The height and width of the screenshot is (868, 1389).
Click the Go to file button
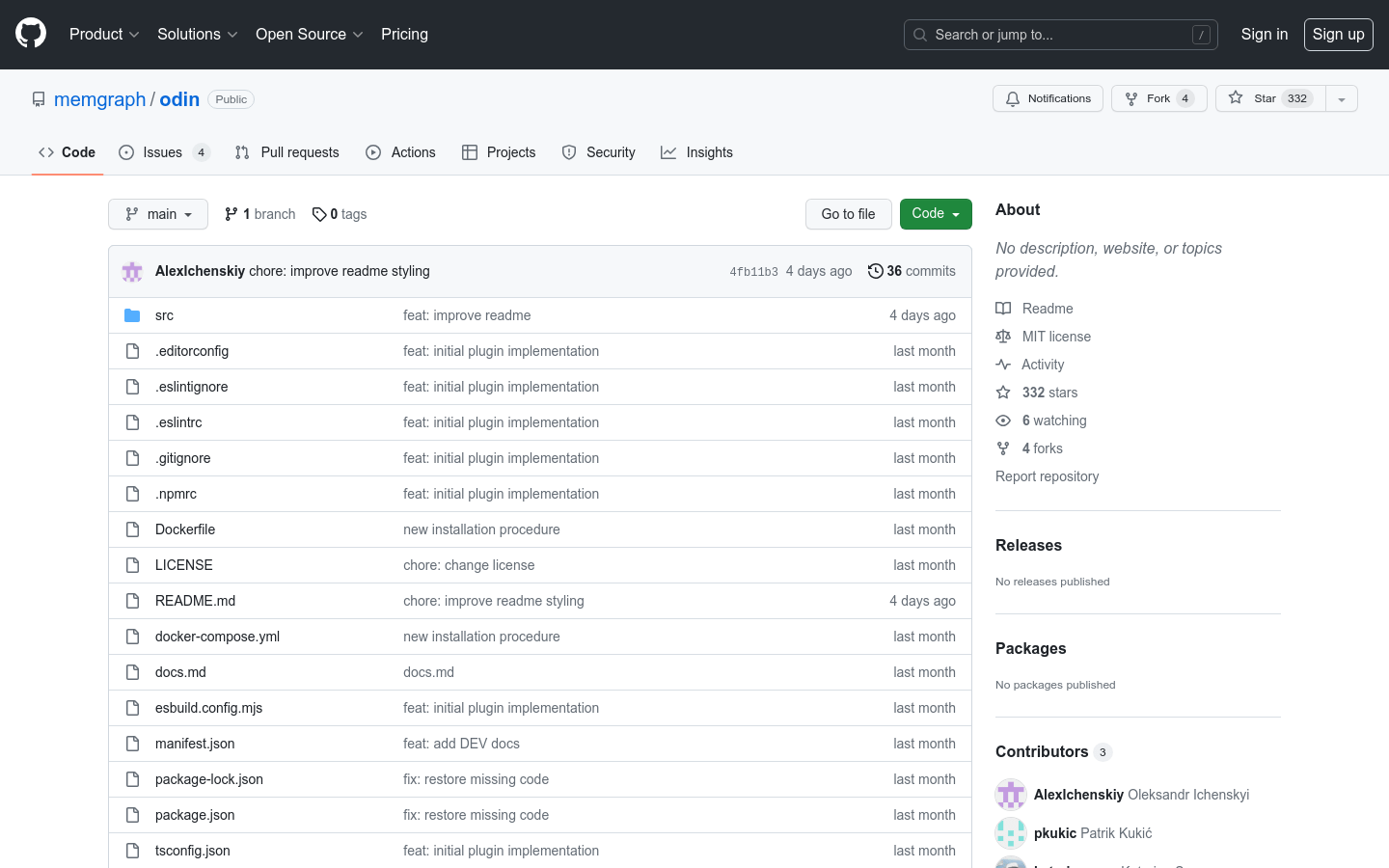(849, 214)
